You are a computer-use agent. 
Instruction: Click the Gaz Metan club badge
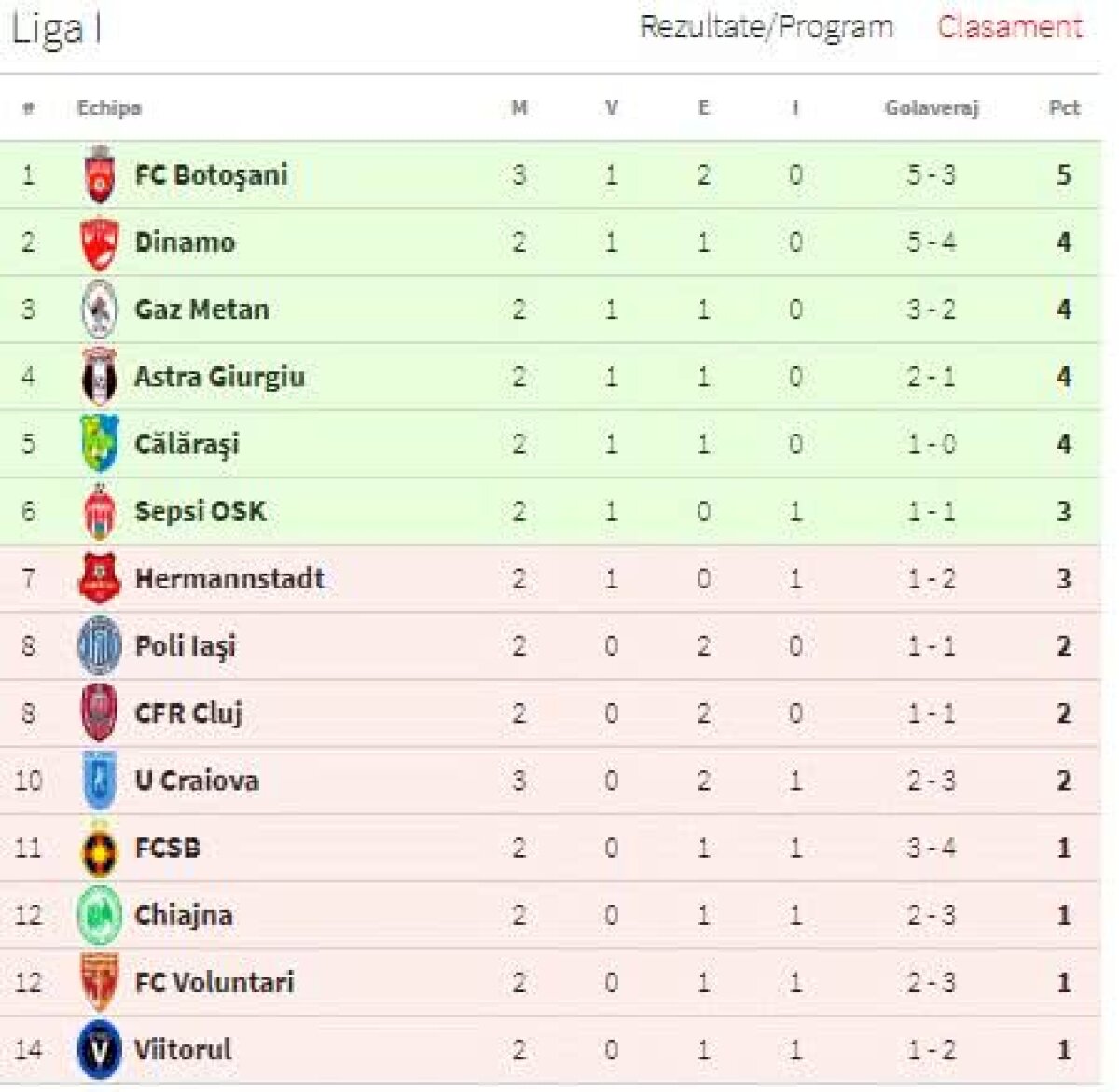point(98,309)
